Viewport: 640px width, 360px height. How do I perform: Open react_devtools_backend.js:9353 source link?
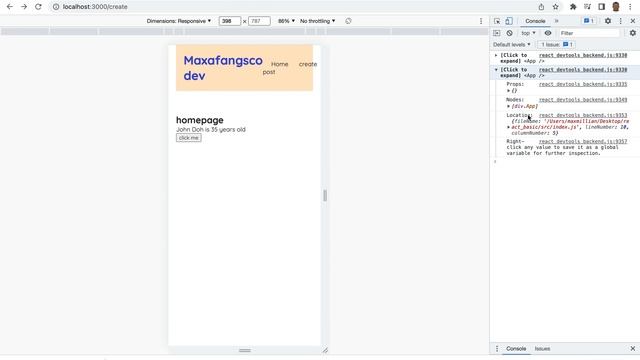[x=583, y=116]
